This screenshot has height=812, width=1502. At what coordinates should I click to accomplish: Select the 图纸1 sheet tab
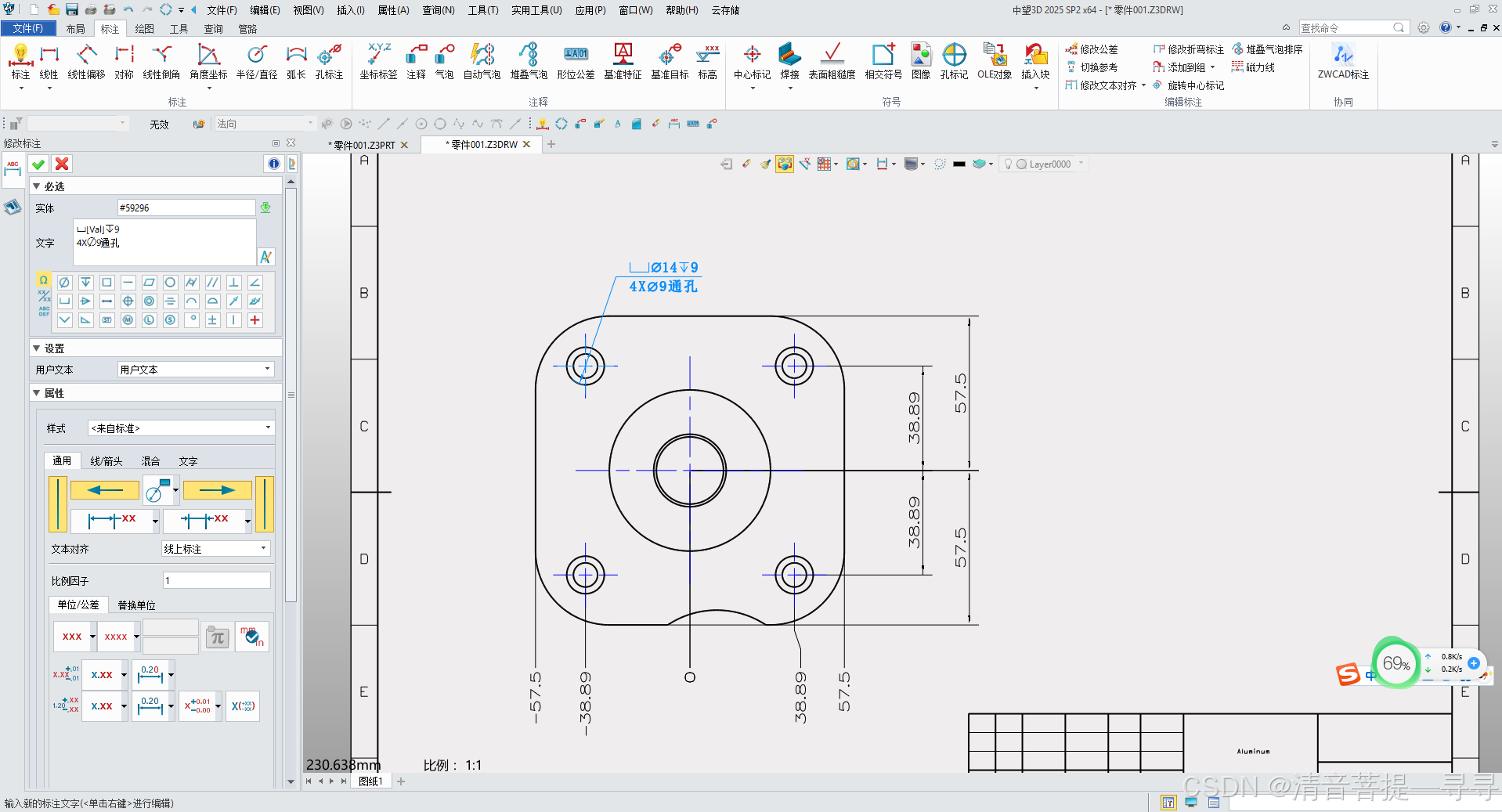370,781
